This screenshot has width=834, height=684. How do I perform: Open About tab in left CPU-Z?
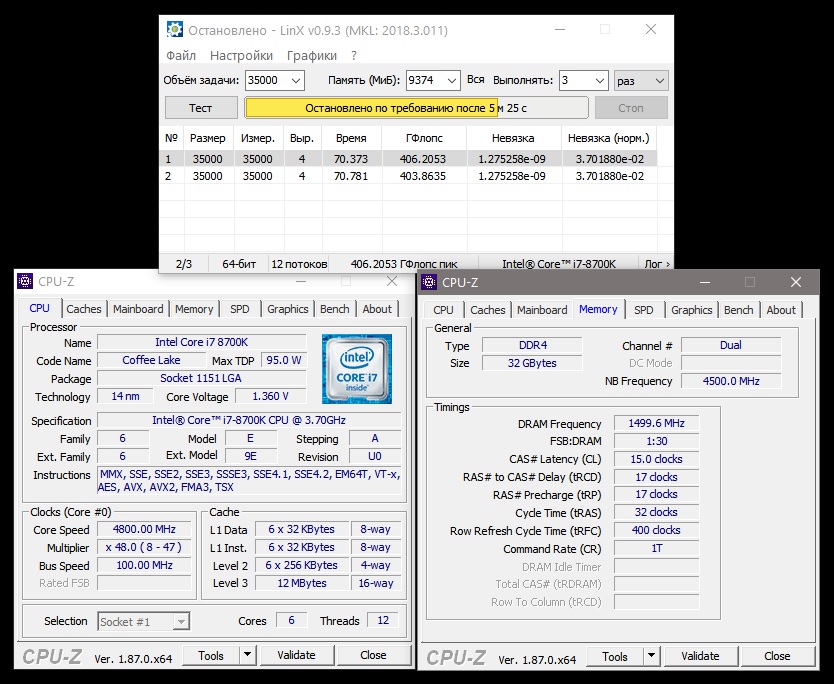(377, 309)
